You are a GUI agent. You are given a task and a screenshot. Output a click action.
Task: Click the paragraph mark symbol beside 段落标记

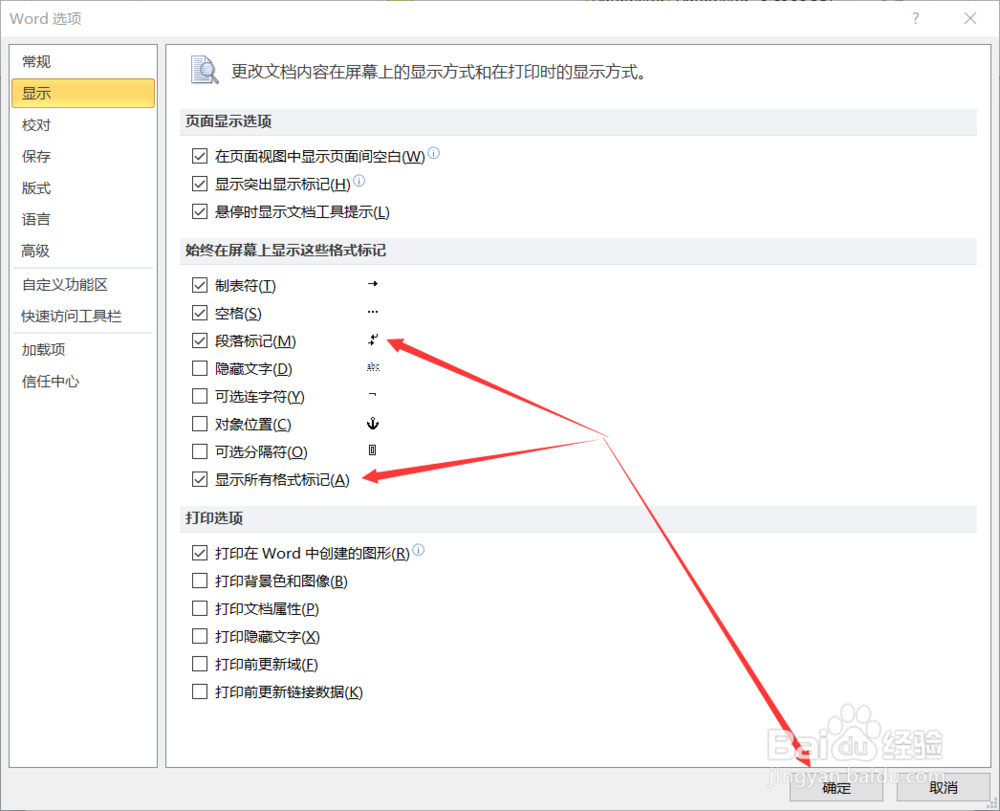tap(372, 340)
